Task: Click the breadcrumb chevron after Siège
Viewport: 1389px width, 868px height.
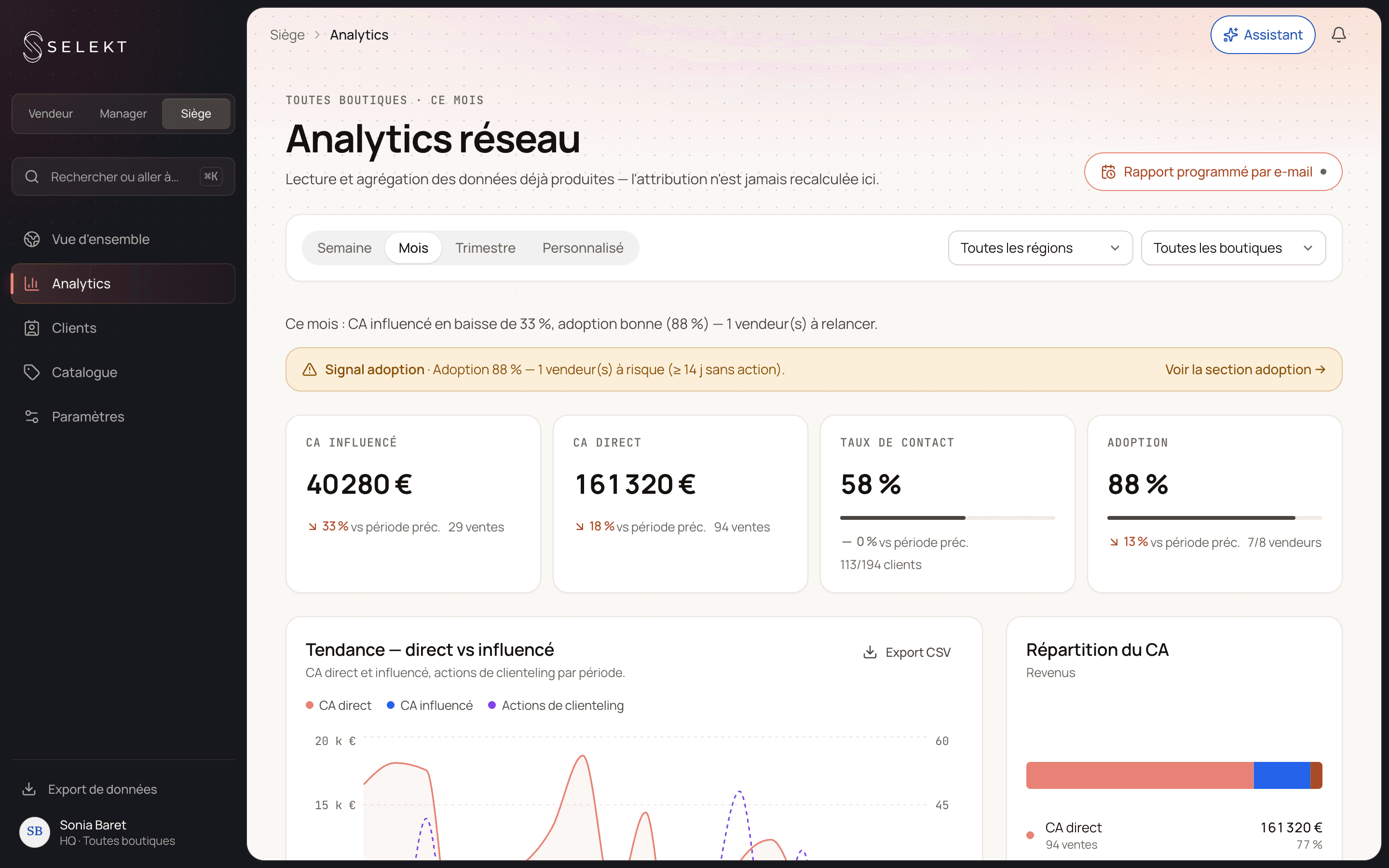Action: pos(317,35)
